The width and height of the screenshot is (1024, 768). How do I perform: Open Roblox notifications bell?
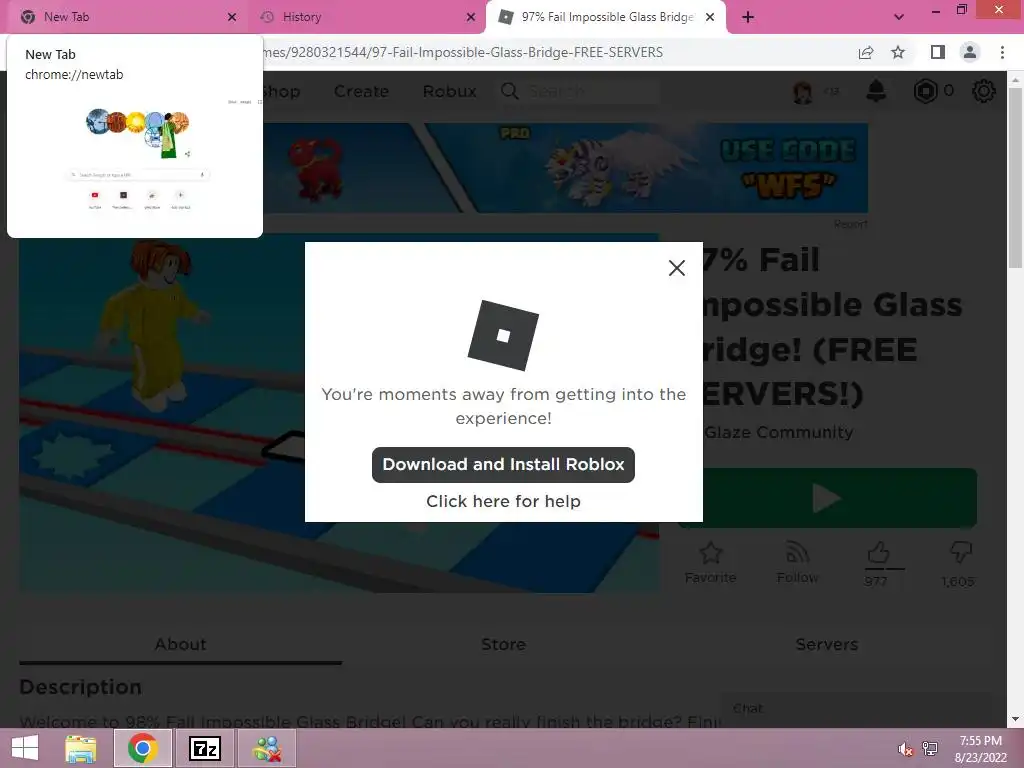(876, 91)
